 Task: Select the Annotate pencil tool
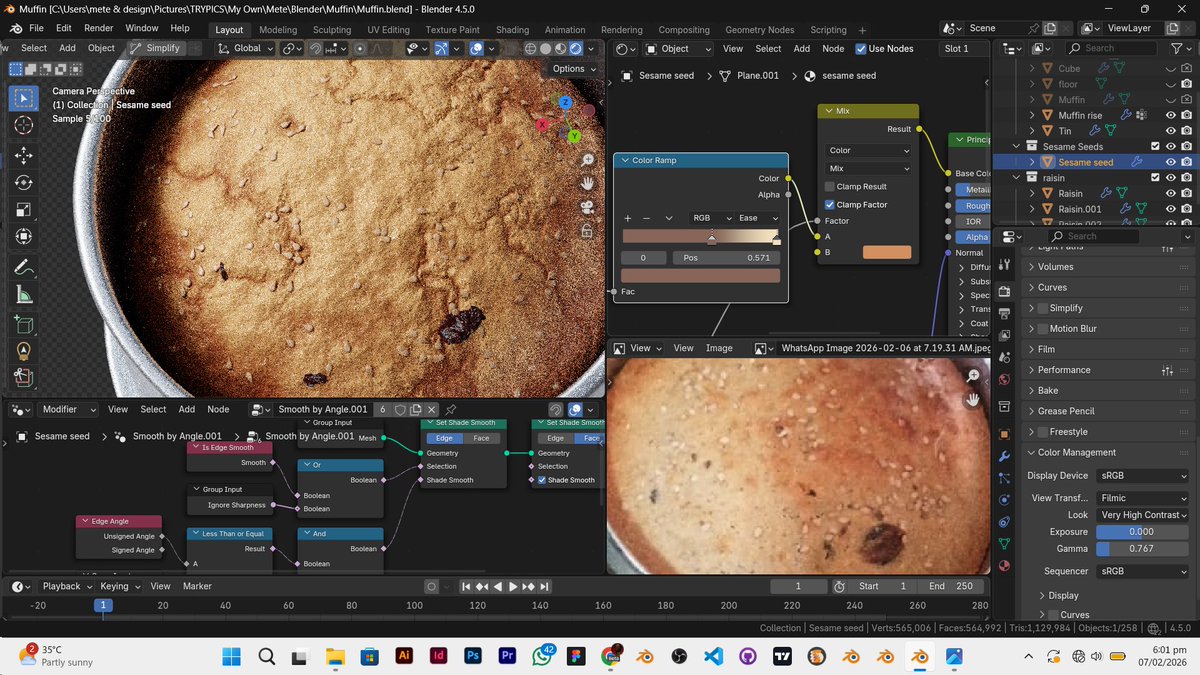tap(24, 268)
